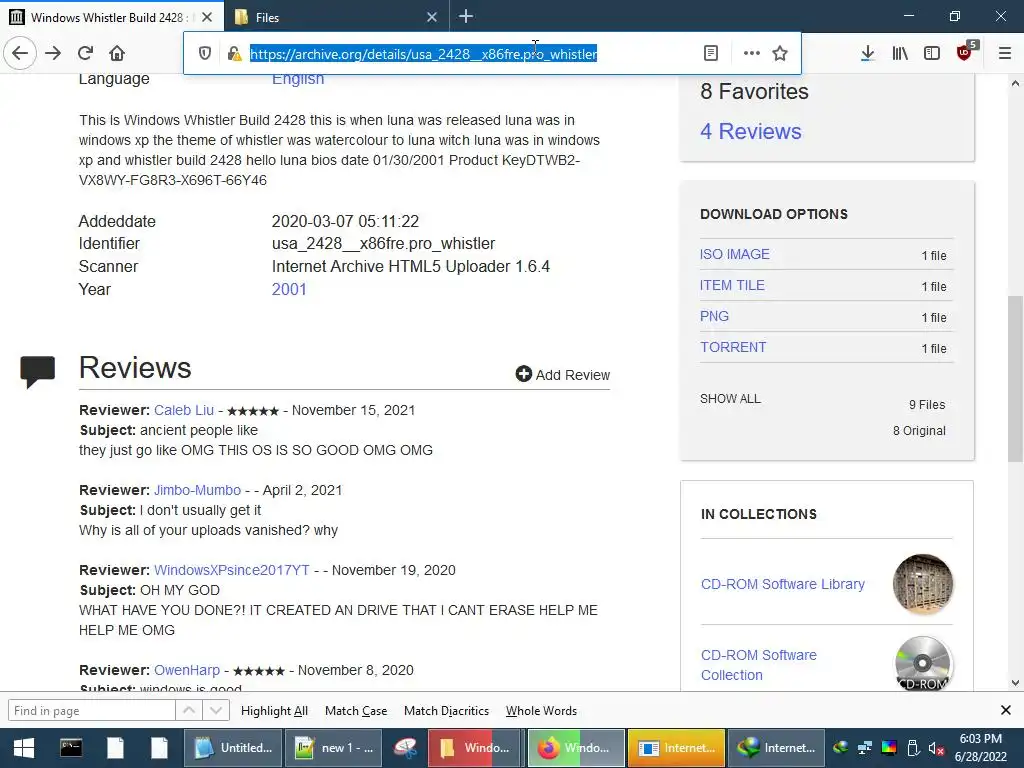This screenshot has height=768, width=1024.
Task: Reload the current page
Action: pyautogui.click(x=85, y=53)
